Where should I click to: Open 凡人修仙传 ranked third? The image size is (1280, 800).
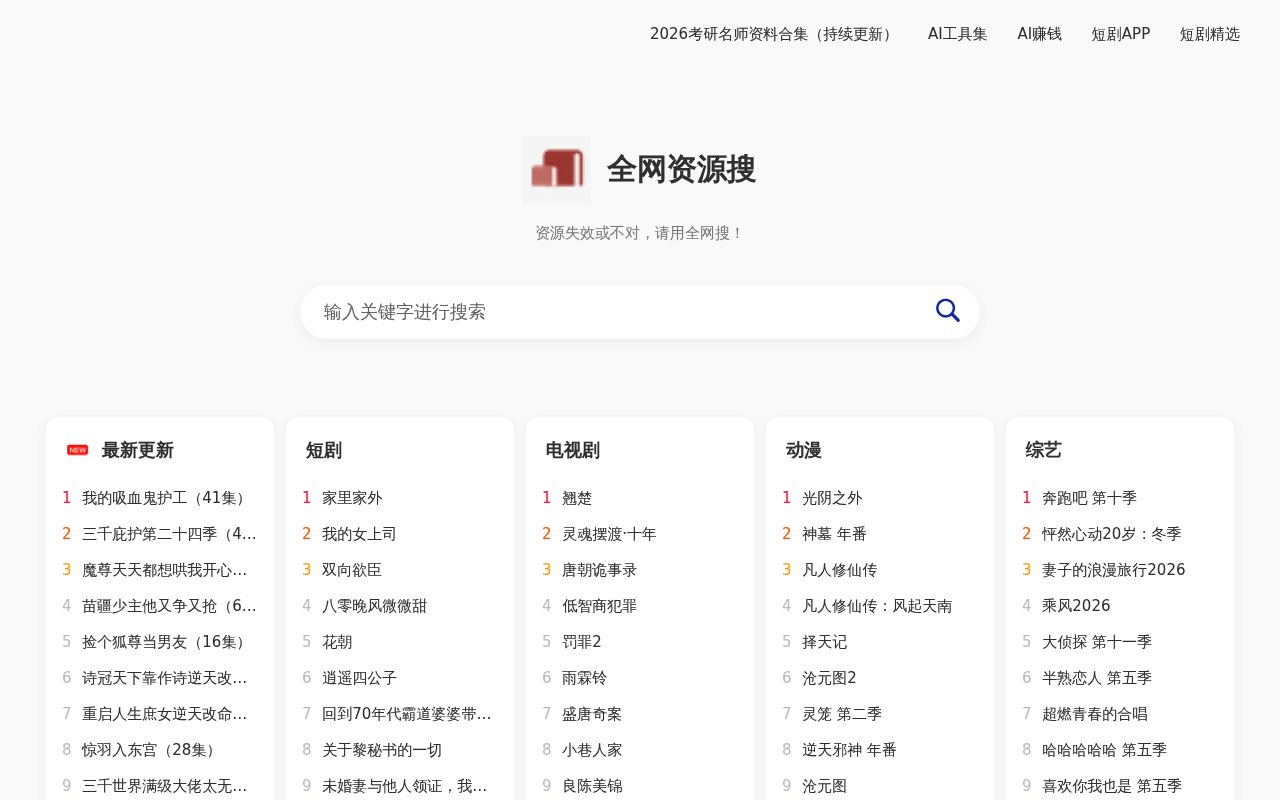[839, 570]
